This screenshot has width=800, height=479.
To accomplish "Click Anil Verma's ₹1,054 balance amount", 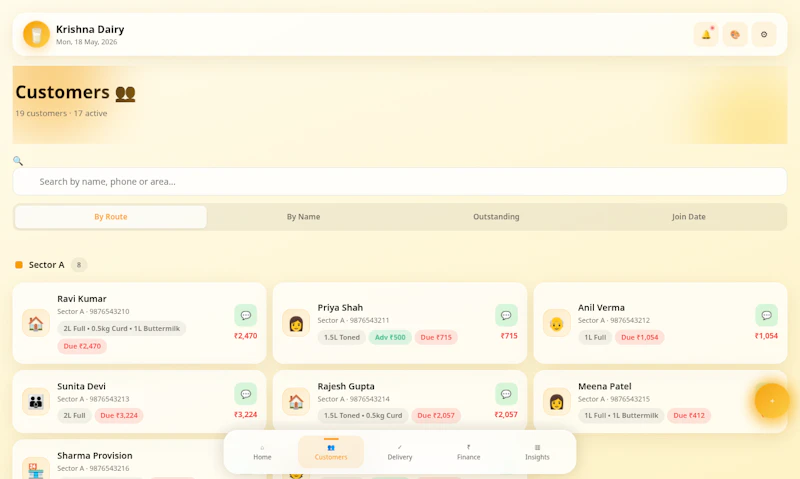I will (766, 336).
